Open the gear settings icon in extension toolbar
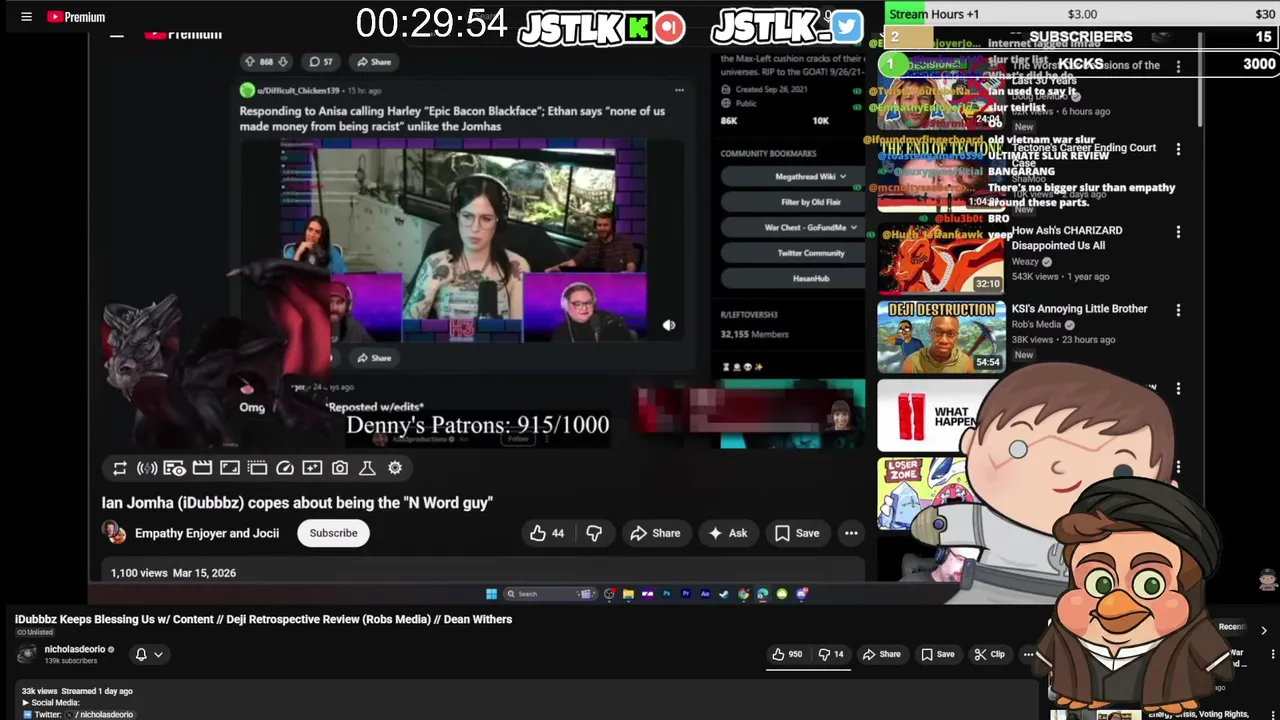Screen dimensions: 1280x720 coord(395,468)
